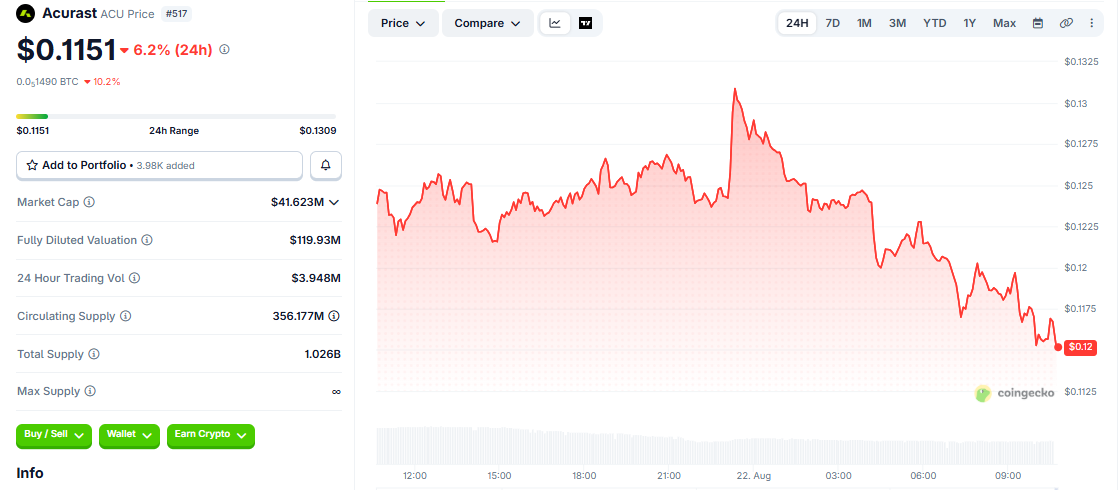
Task: Select the 24H time range
Action: [797, 23]
